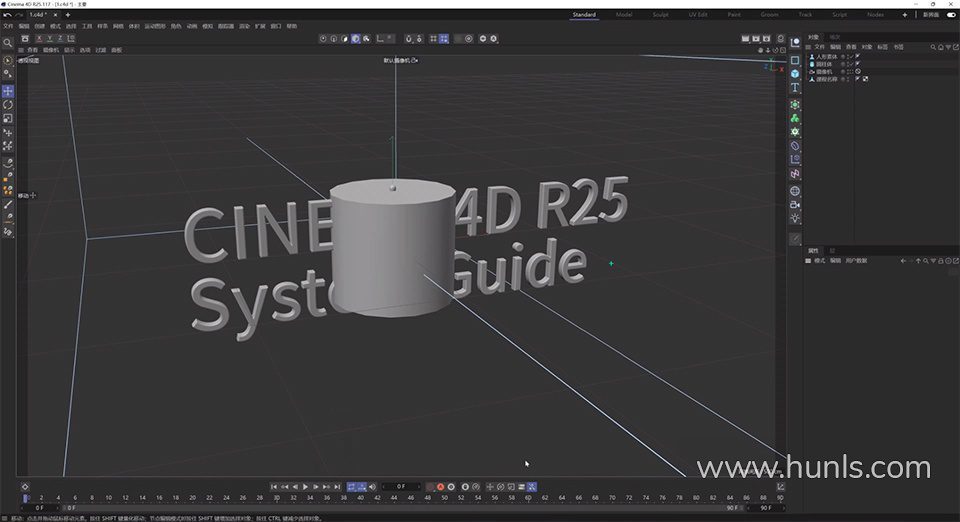Viewport: 960px width, 522px height.
Task: Select the Rotate tool in left toolbar
Action: click(x=8, y=105)
